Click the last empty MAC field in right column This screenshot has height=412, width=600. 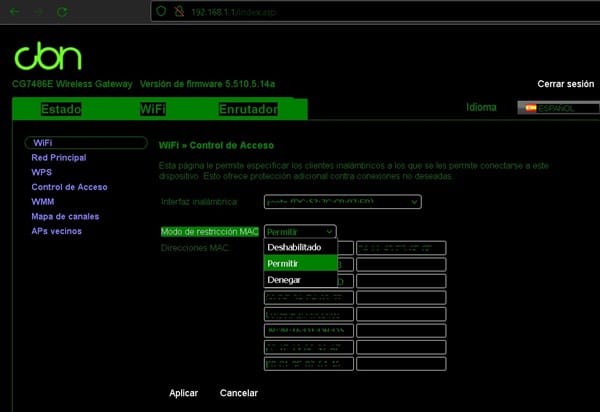[401, 364]
